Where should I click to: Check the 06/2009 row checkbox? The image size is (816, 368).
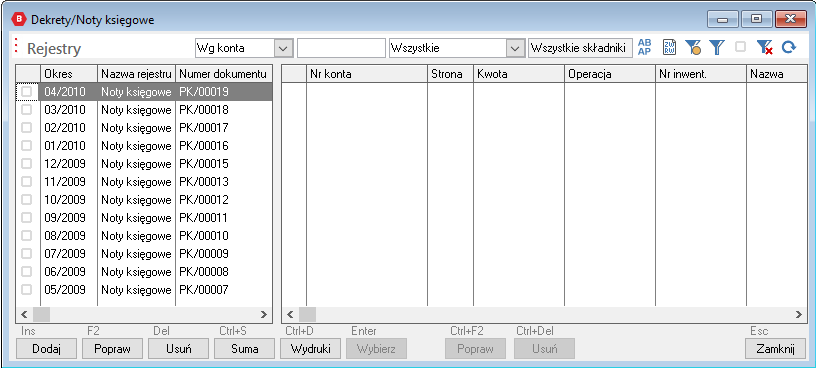tap(27, 271)
